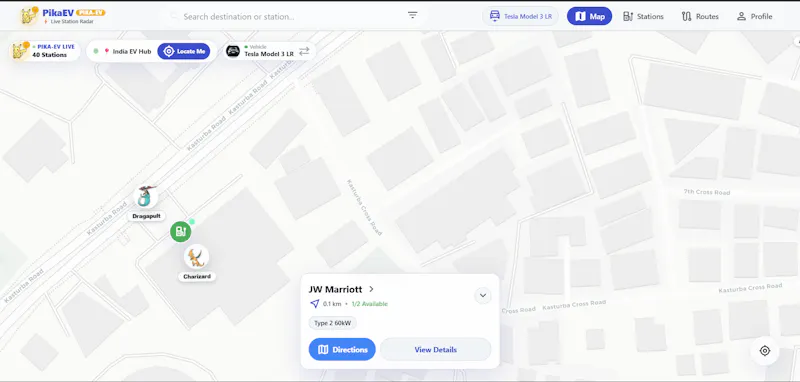The image size is (800, 382).
Task: Get Directions to JW Marriott
Action: (342, 349)
